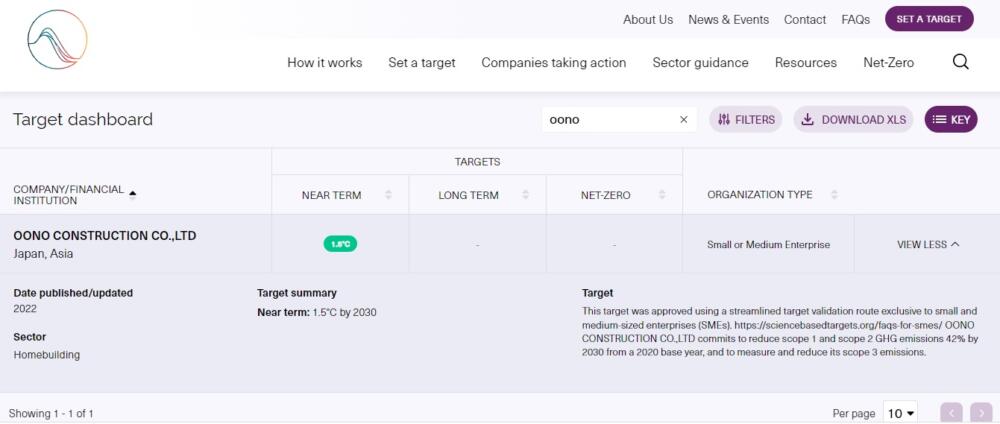Viewport: 1000px width, 424px height.
Task: Open the Contact link
Action: tap(805, 20)
